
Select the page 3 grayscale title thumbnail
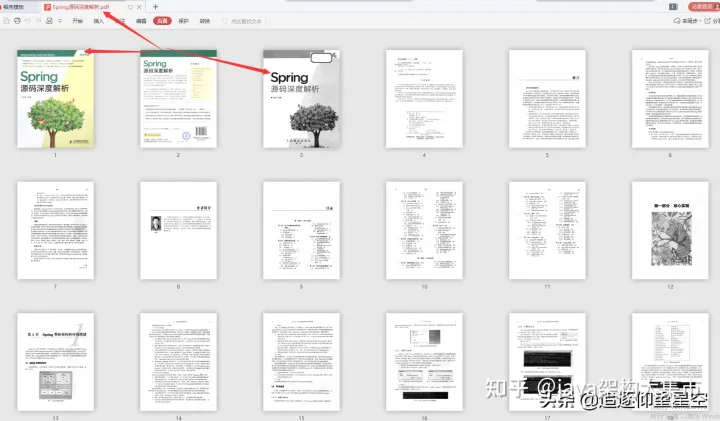pos(302,99)
